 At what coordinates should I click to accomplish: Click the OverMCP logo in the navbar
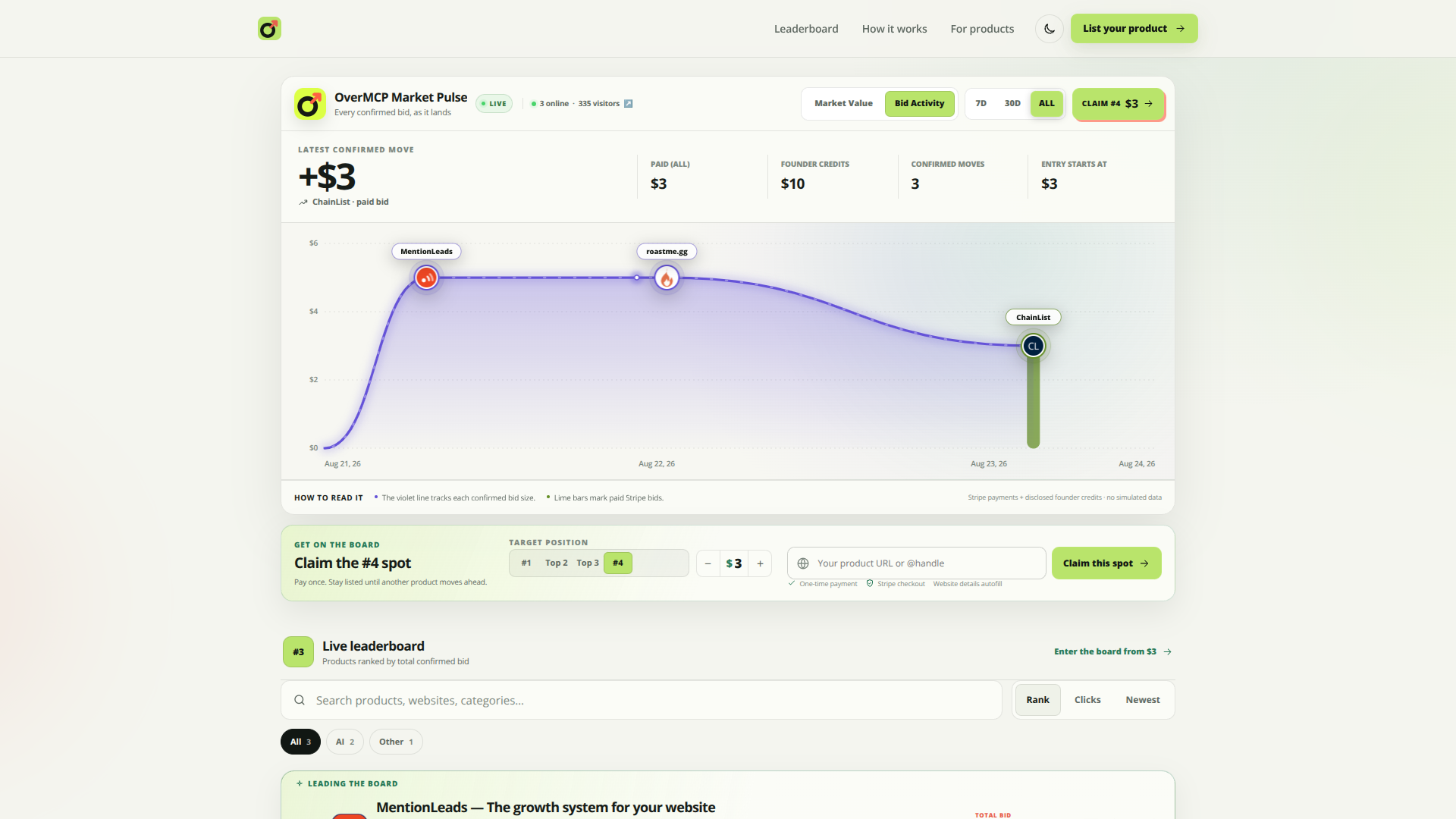pos(269,29)
